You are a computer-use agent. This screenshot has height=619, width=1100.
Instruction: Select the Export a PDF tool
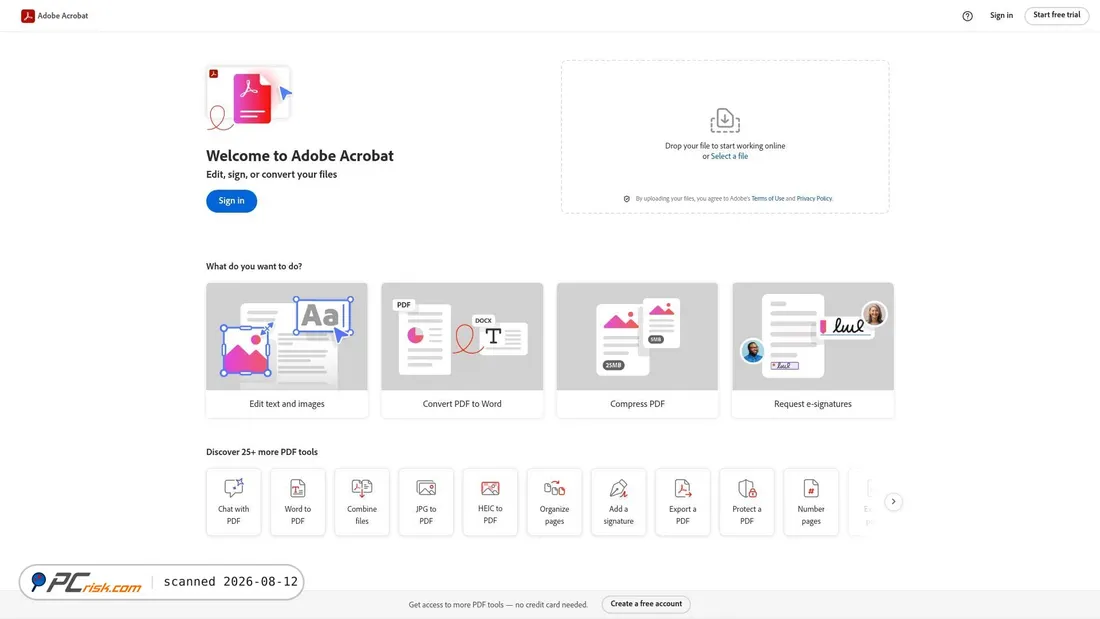tap(683, 502)
